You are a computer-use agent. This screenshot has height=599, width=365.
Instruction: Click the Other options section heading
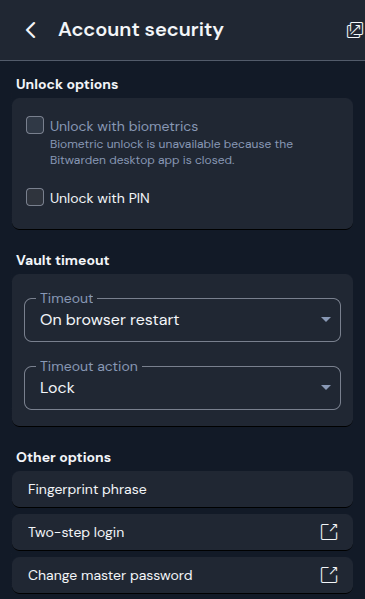(x=63, y=457)
